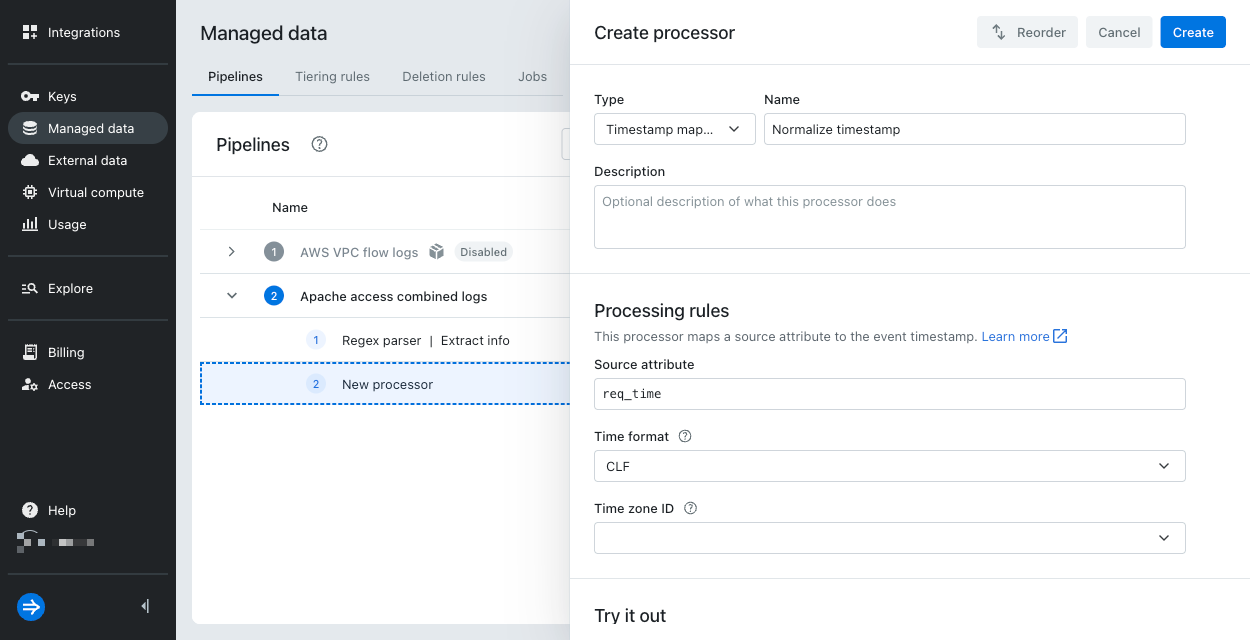Select the New processor row
Image resolution: width=1250 pixels, height=640 pixels.
[x=385, y=384]
